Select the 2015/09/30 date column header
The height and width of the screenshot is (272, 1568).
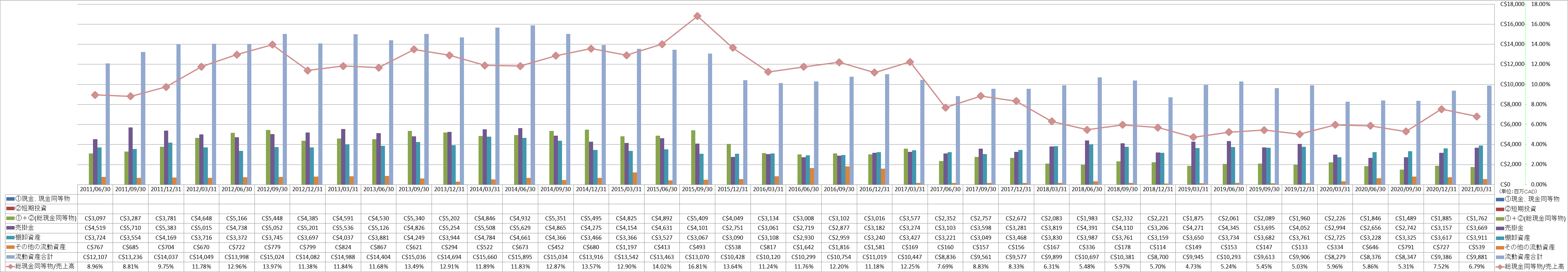pyautogui.click(x=698, y=189)
